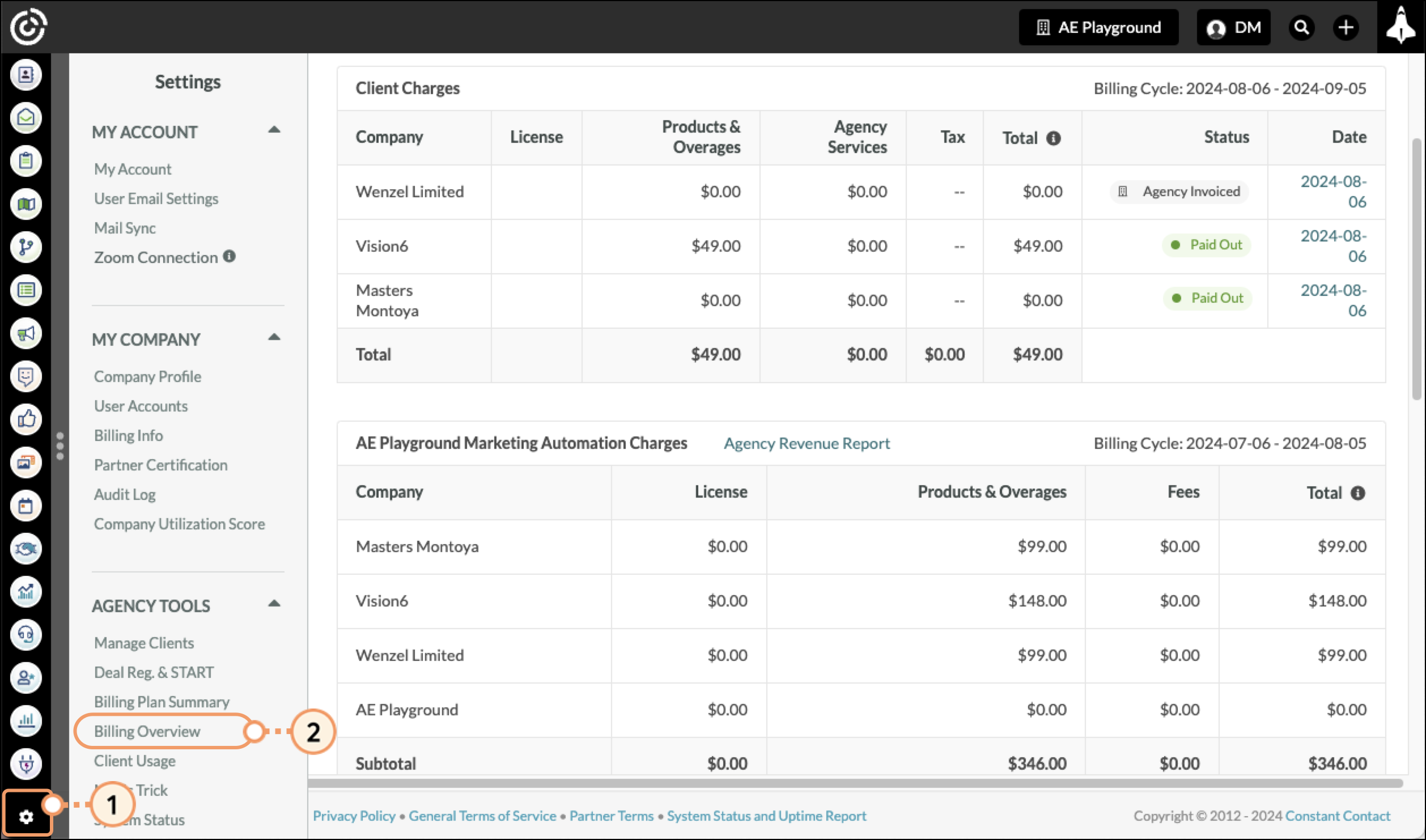Open Deal Reg. & START

coord(154,672)
